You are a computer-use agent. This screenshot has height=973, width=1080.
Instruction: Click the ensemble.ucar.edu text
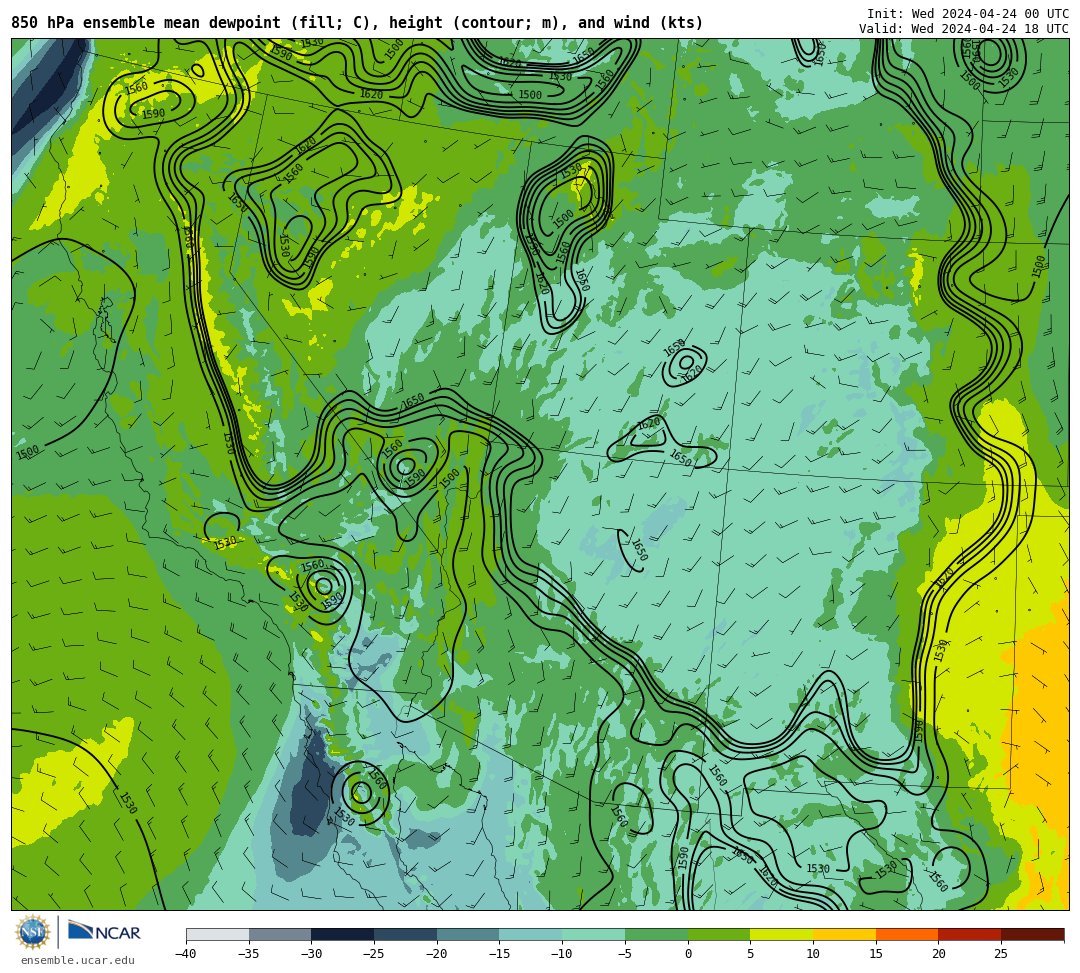[78, 960]
